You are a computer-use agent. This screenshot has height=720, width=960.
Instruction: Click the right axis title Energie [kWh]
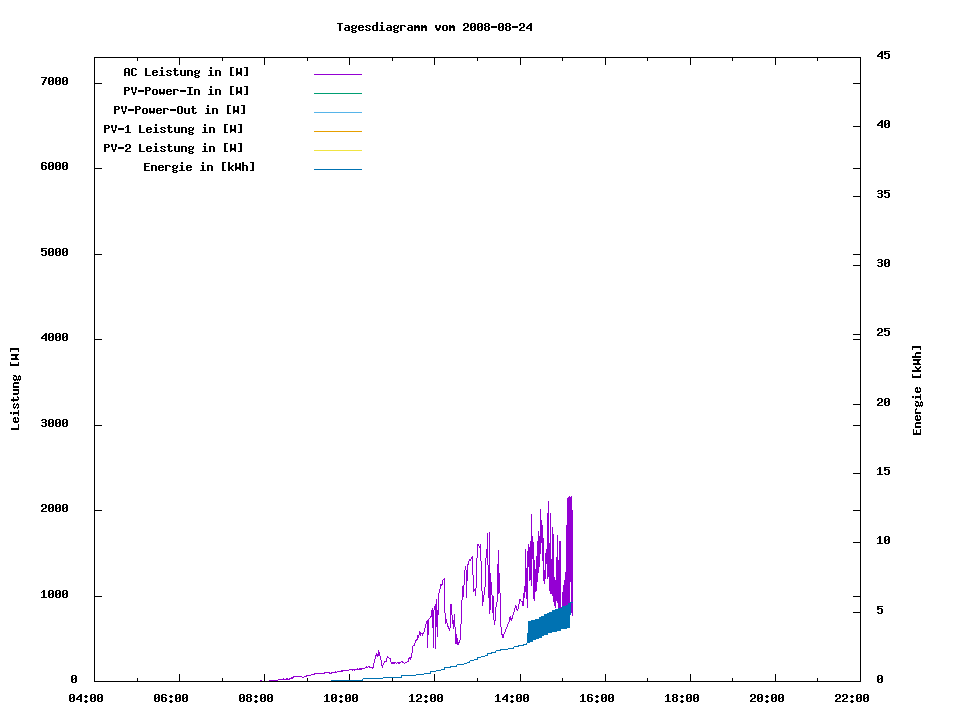point(917,390)
